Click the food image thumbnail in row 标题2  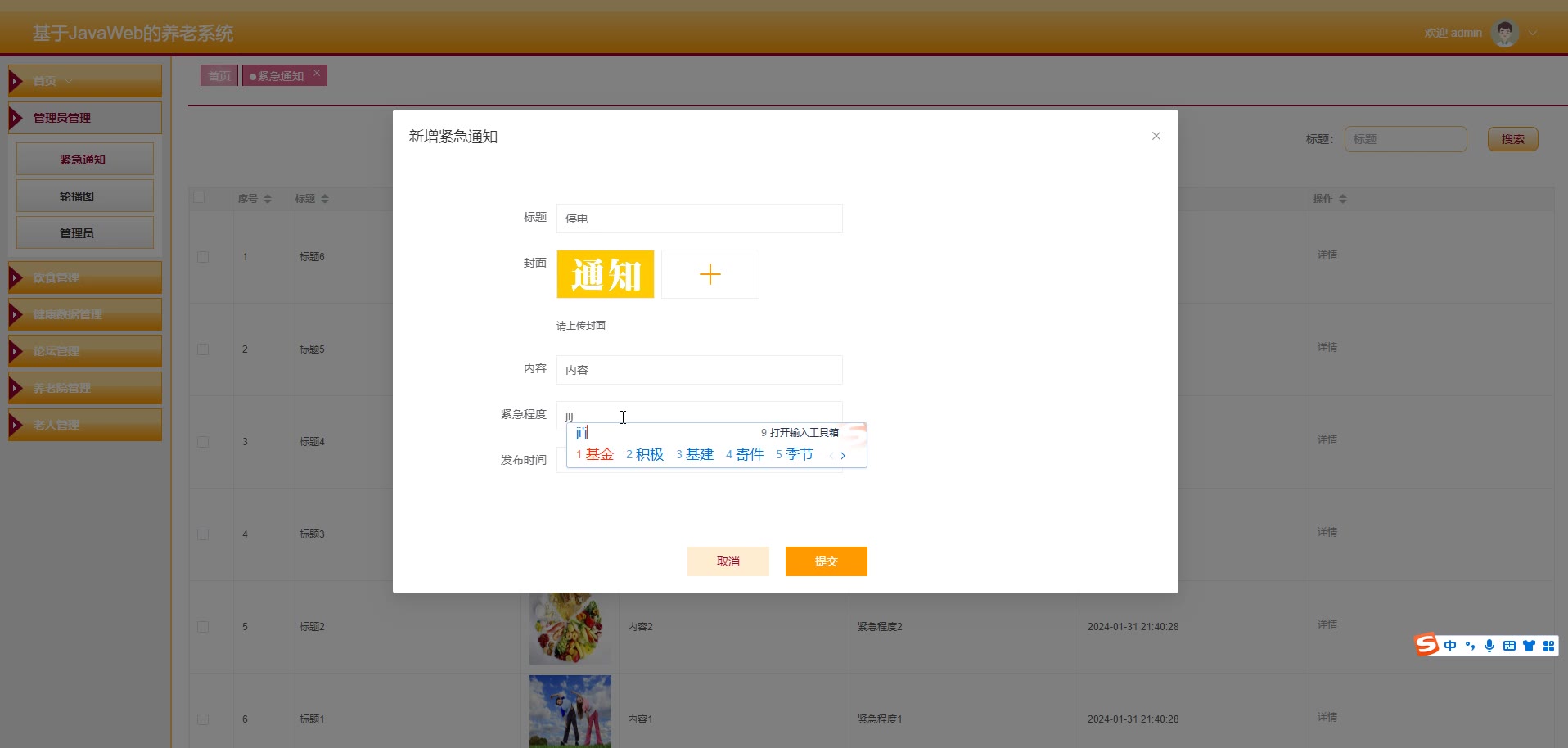tap(570, 628)
